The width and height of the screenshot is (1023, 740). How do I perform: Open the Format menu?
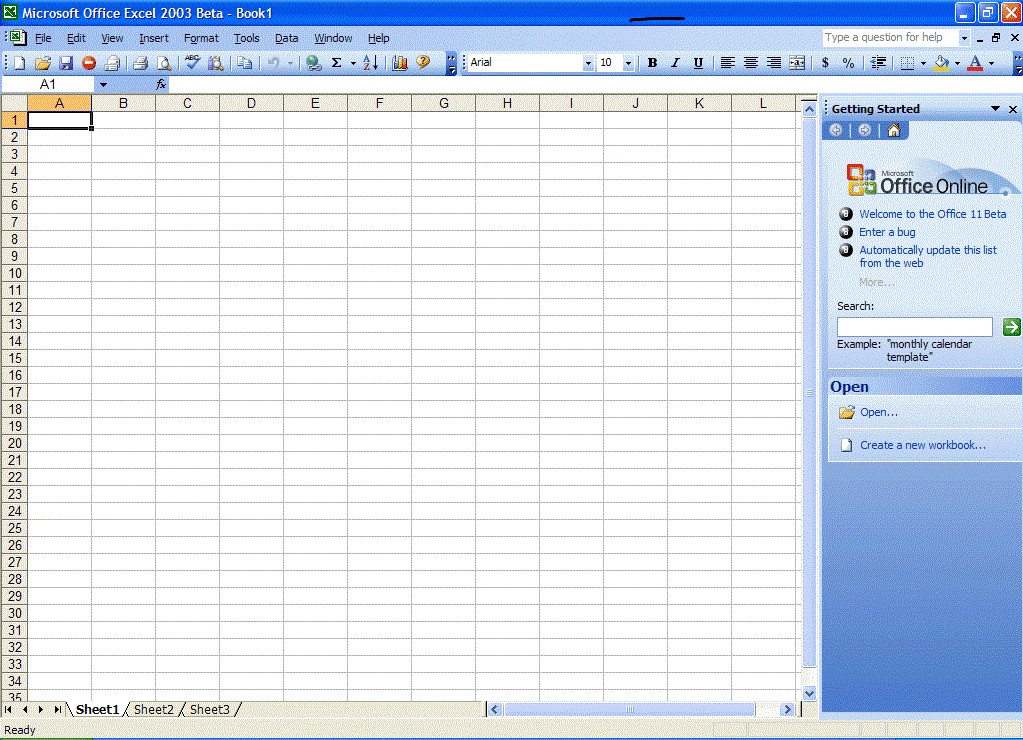click(x=201, y=38)
